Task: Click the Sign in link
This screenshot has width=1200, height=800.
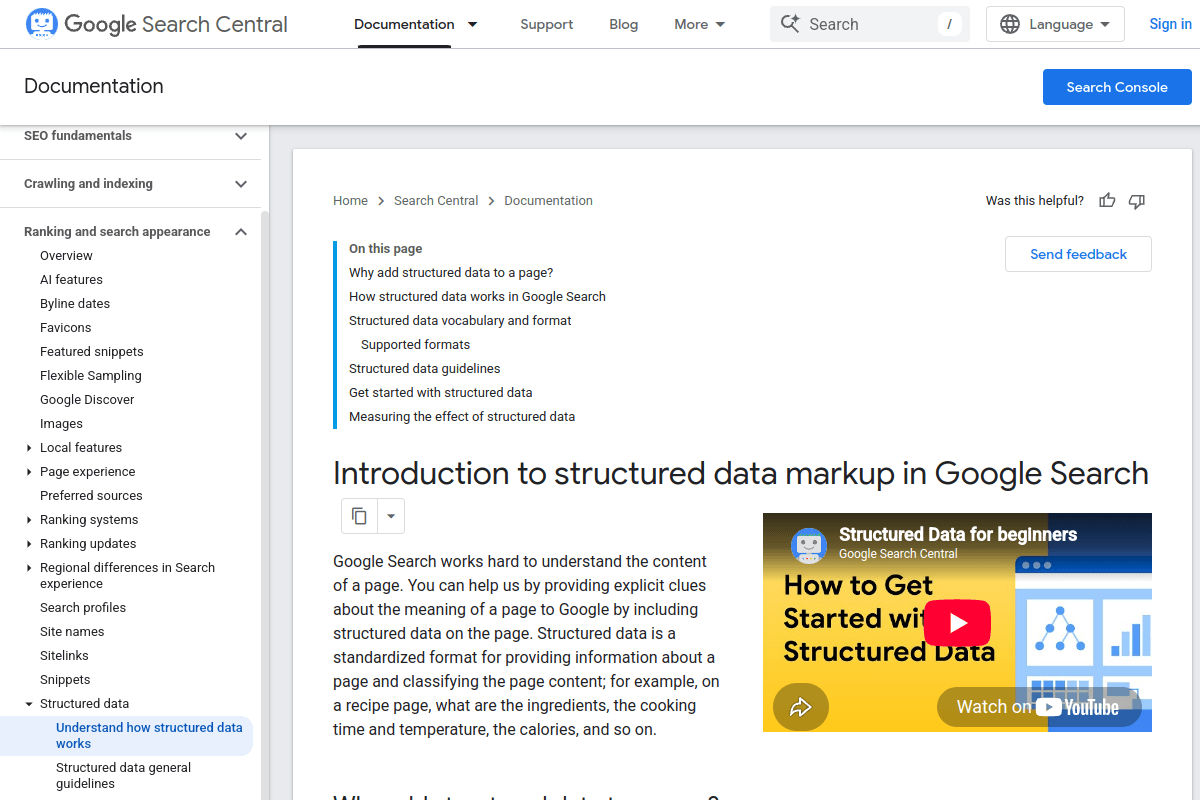Action: pos(1170,24)
